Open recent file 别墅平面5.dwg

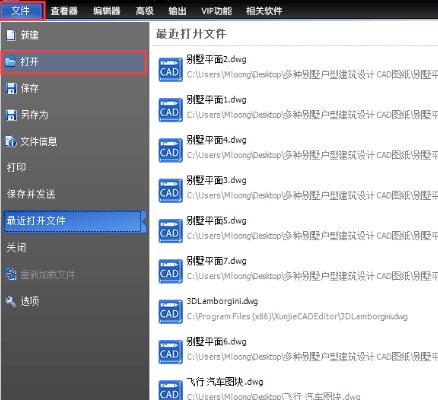[216, 221]
